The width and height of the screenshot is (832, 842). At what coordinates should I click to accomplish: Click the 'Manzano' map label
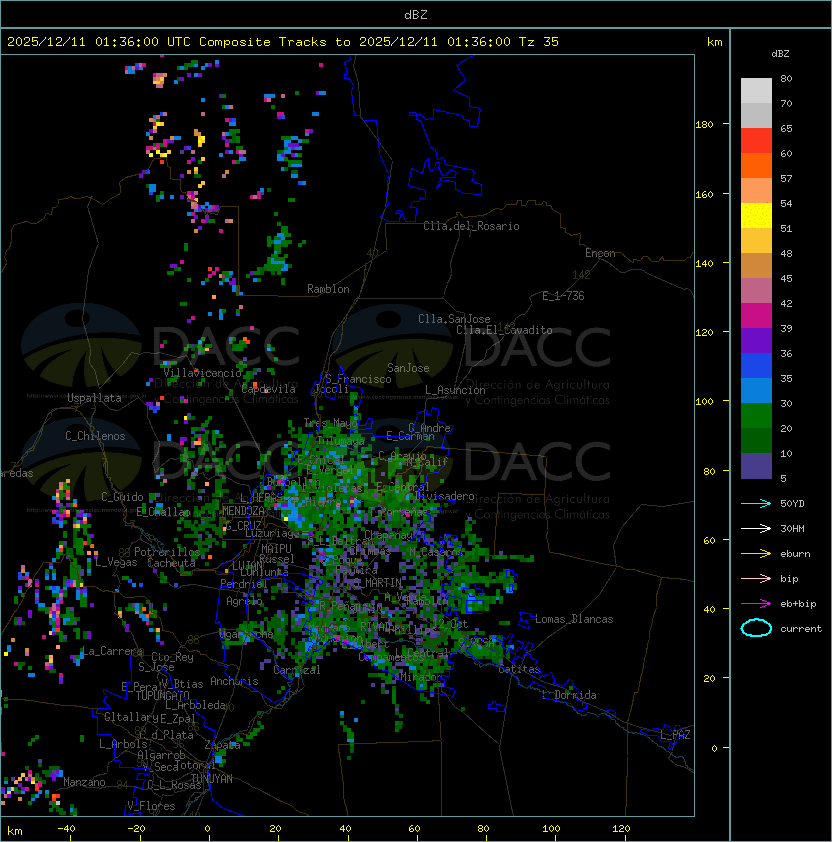click(84, 782)
